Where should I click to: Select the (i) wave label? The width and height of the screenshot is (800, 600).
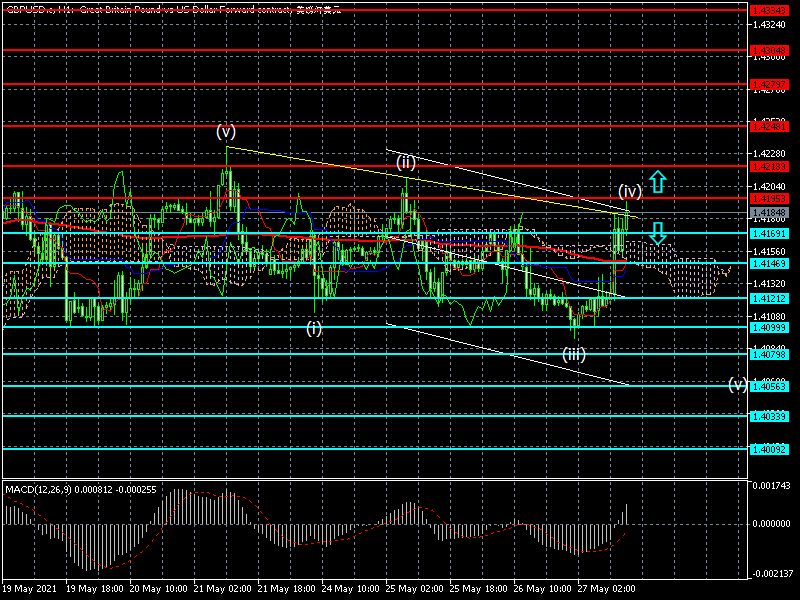(x=314, y=327)
